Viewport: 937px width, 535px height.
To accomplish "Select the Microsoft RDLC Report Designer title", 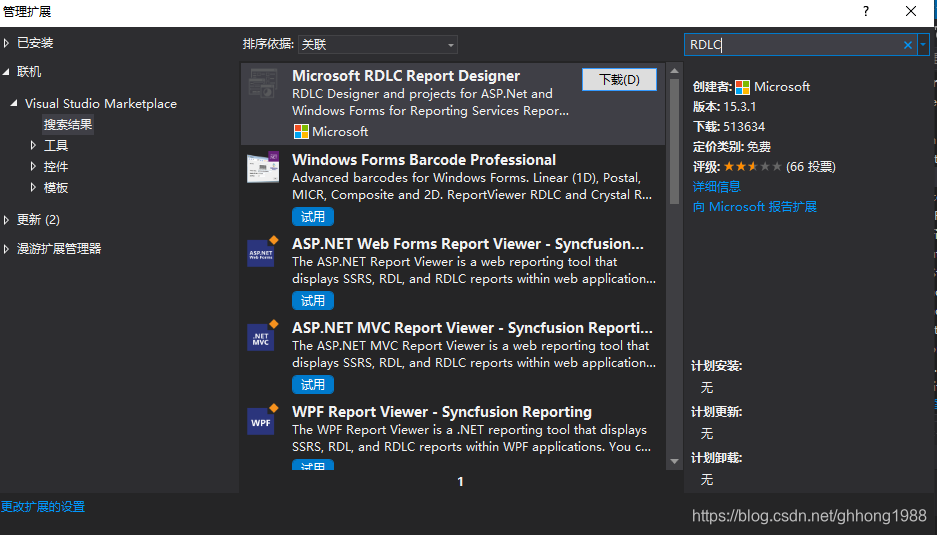I will (406, 76).
